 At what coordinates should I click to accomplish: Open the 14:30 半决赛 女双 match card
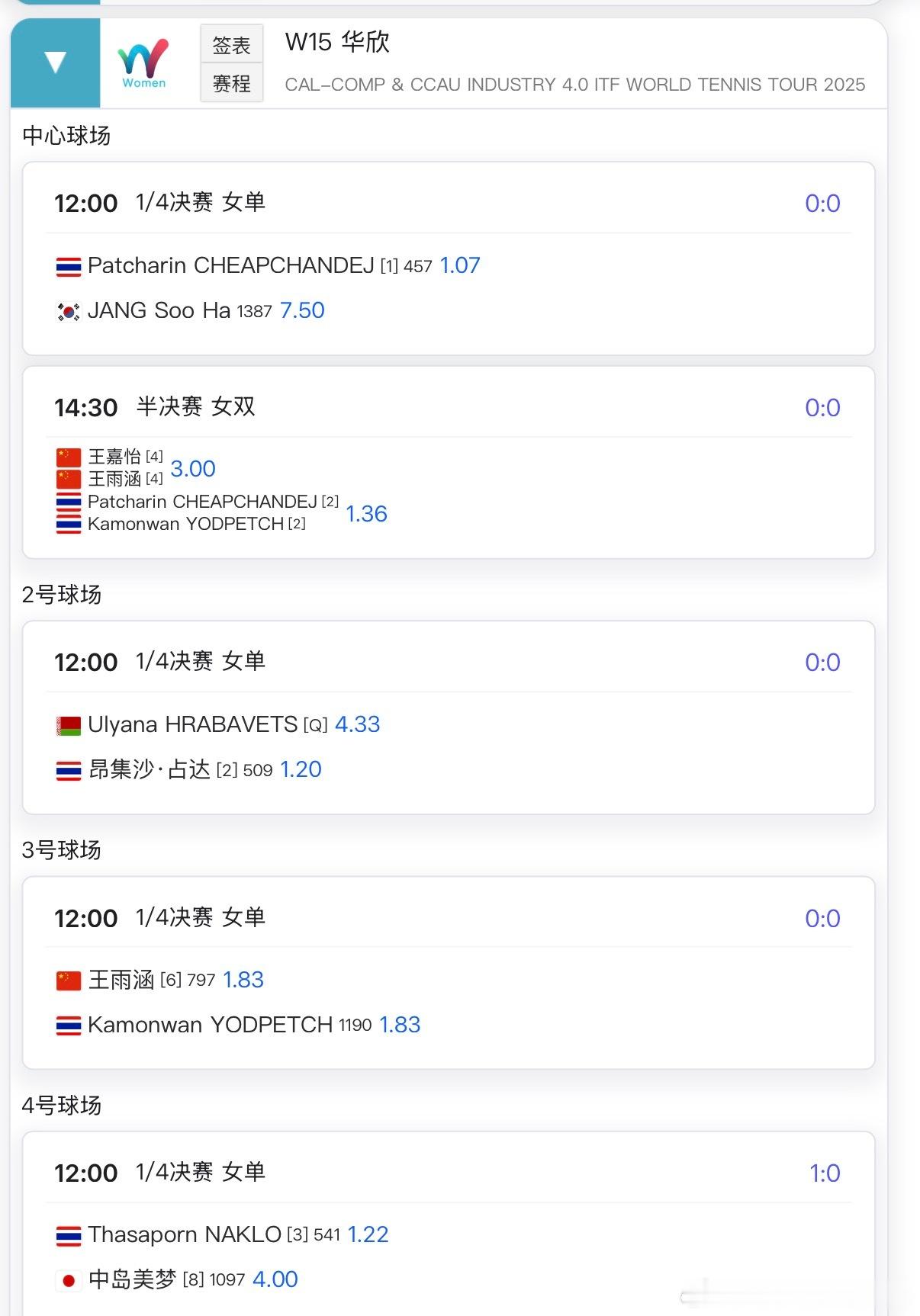pyautogui.click(x=449, y=463)
